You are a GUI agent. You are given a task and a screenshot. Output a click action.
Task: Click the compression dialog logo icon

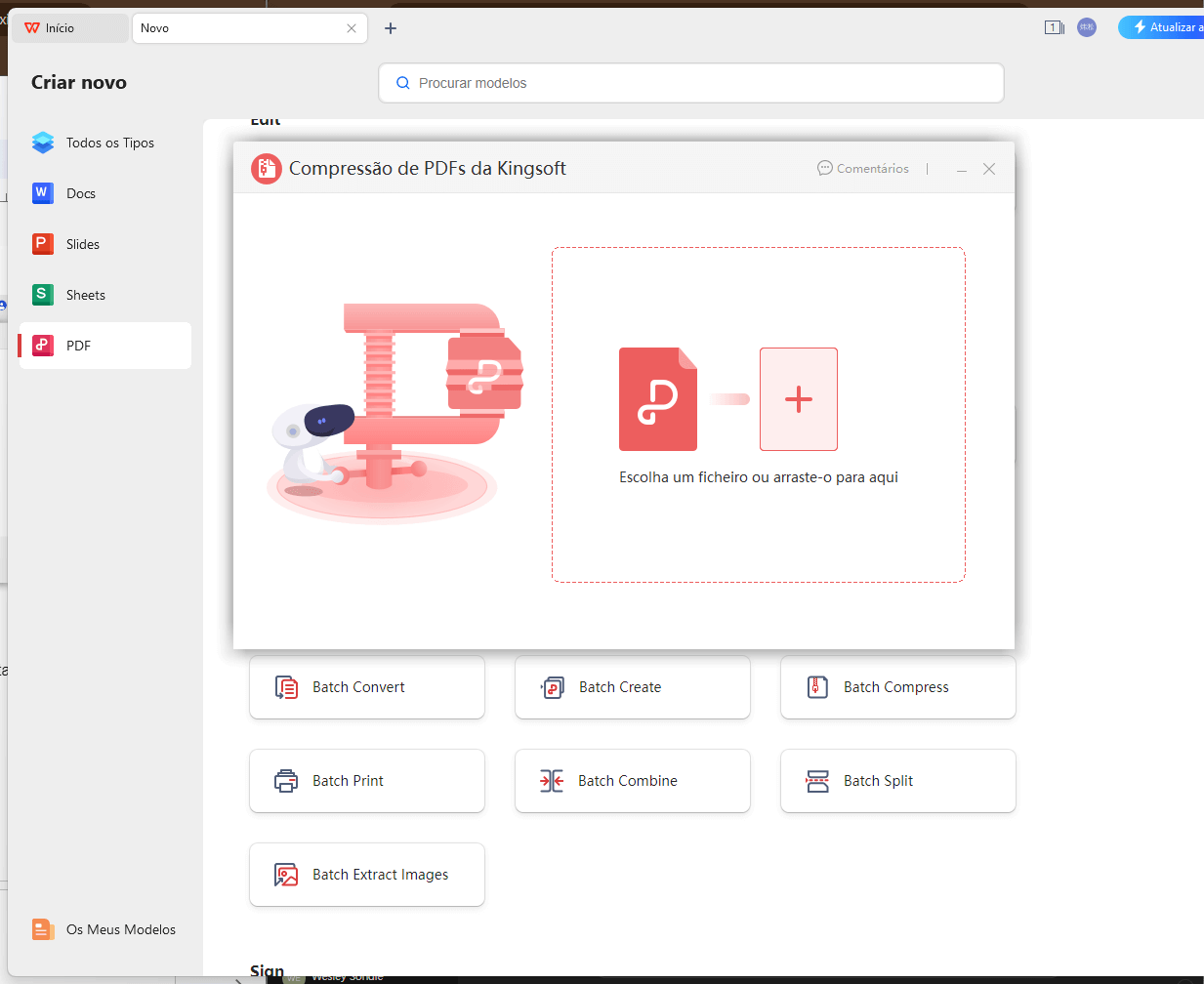point(267,169)
